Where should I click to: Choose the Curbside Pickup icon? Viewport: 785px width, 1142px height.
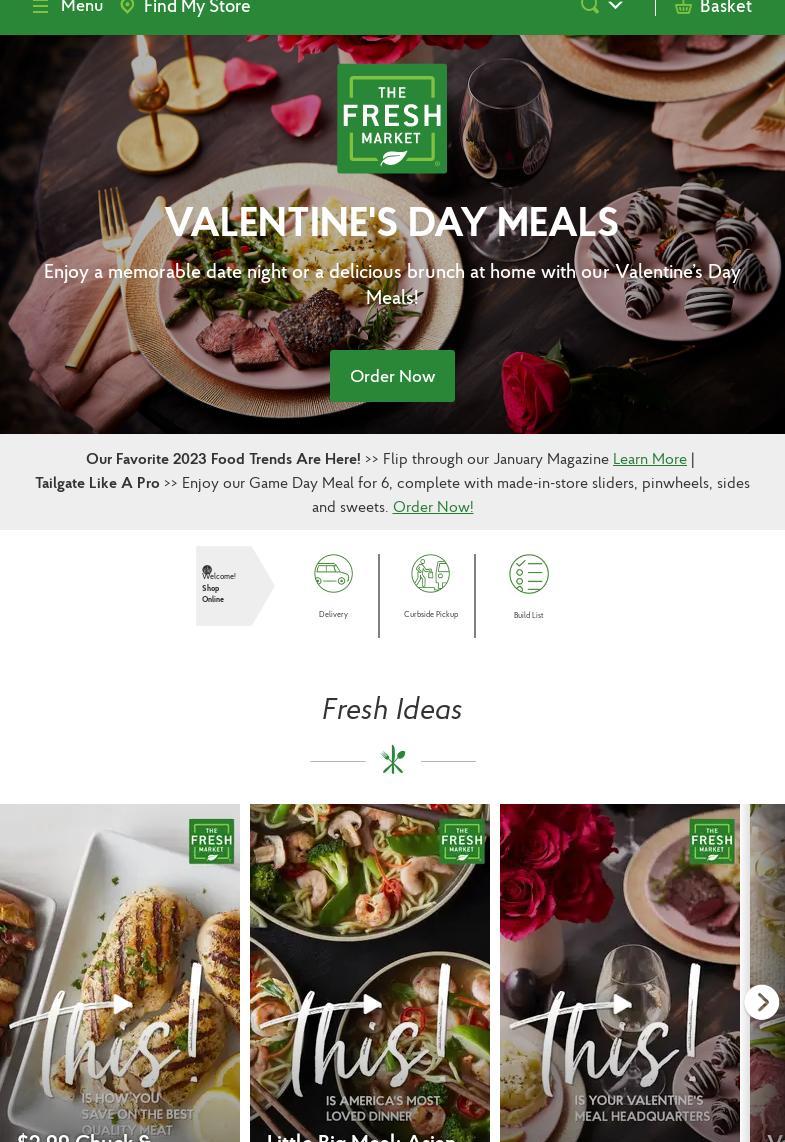tap(430, 573)
